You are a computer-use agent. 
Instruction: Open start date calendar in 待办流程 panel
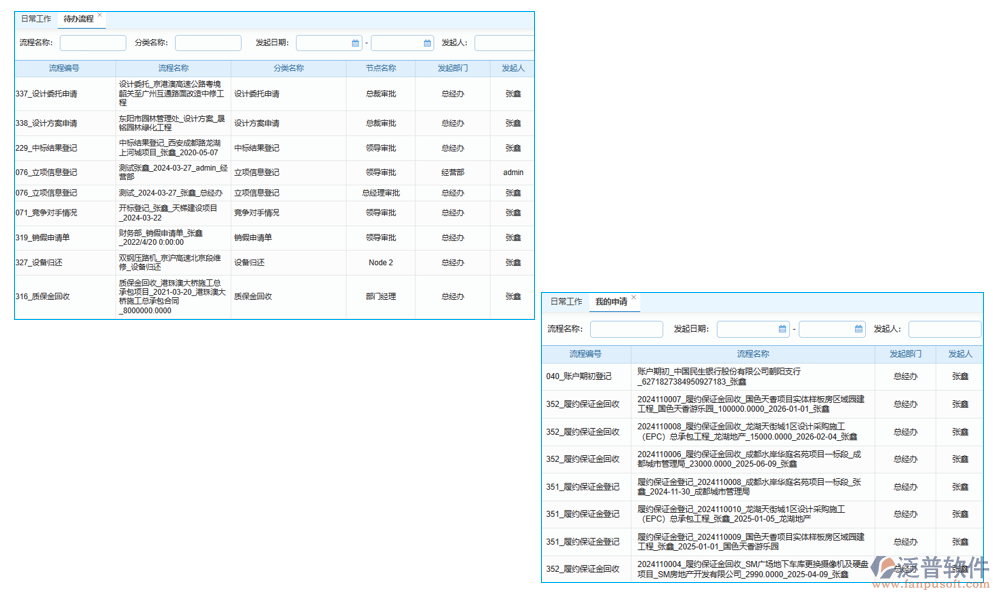355,43
